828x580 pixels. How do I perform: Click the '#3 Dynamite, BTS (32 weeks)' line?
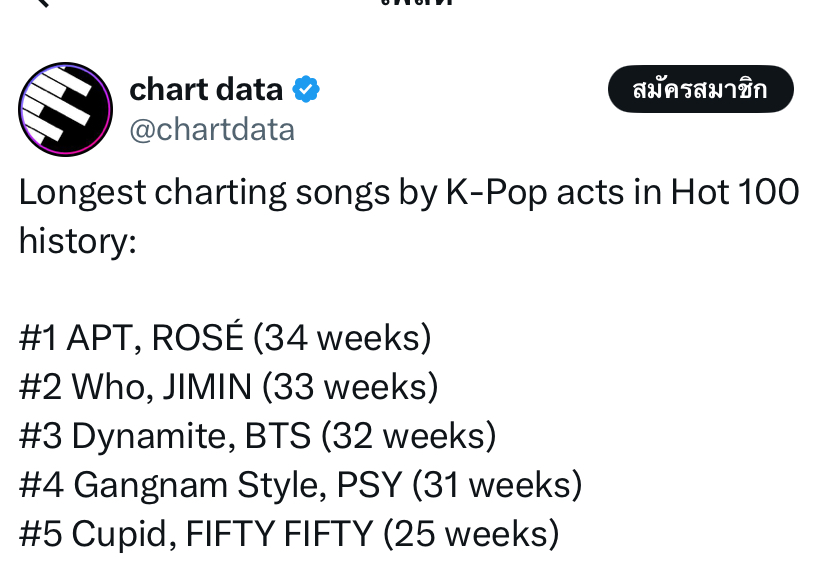coord(258,435)
